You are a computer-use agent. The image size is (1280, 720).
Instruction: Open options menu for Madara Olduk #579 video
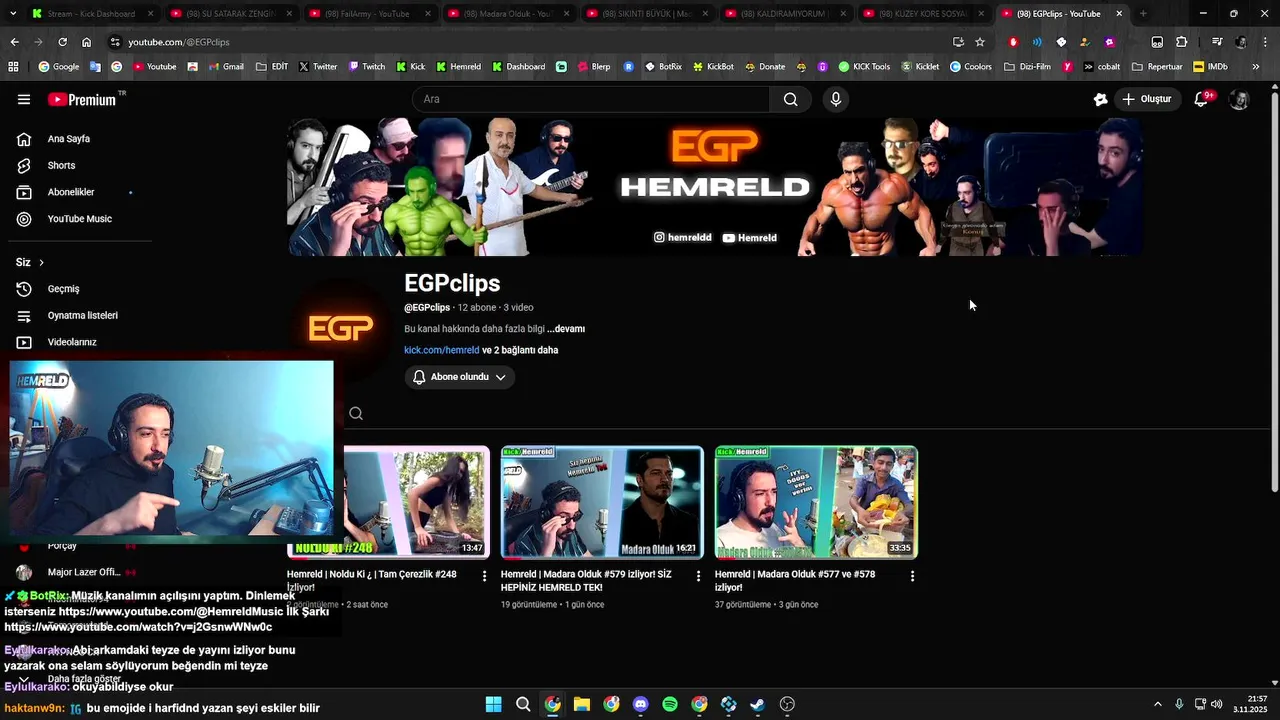(x=698, y=576)
